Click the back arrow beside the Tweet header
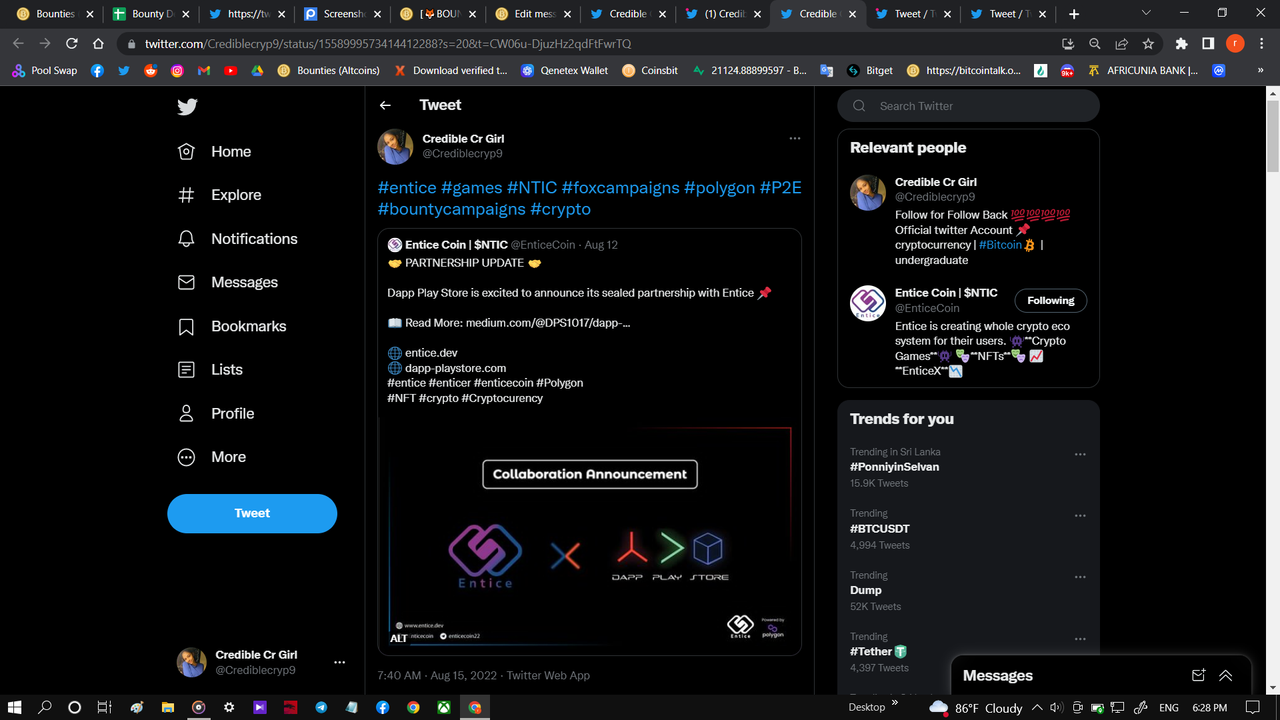 pyautogui.click(x=385, y=105)
